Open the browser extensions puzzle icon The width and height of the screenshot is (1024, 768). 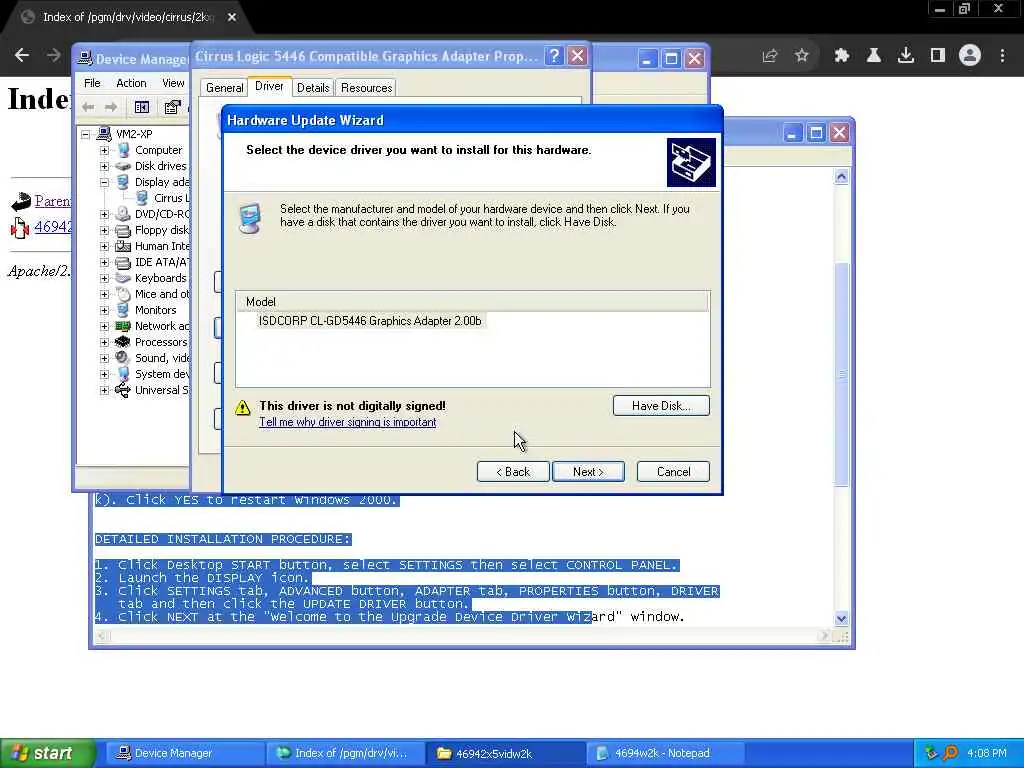[x=842, y=56]
